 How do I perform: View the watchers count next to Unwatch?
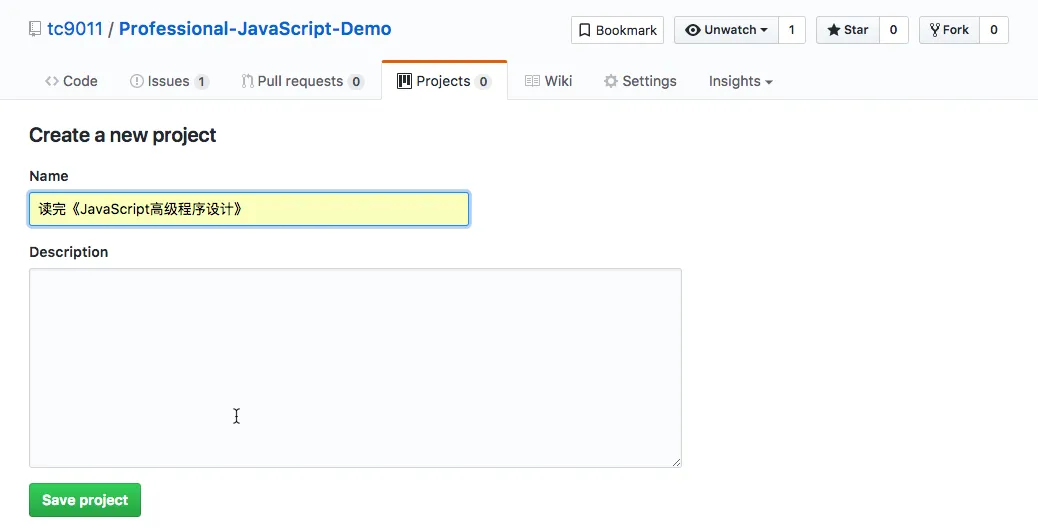pos(791,30)
